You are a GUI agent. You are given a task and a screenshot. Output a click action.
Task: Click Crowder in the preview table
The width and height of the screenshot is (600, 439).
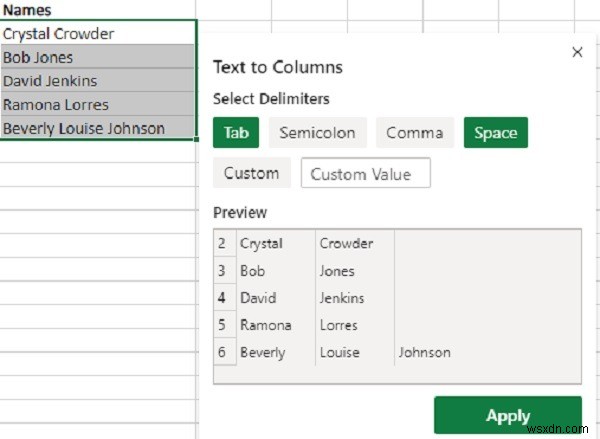pos(346,243)
